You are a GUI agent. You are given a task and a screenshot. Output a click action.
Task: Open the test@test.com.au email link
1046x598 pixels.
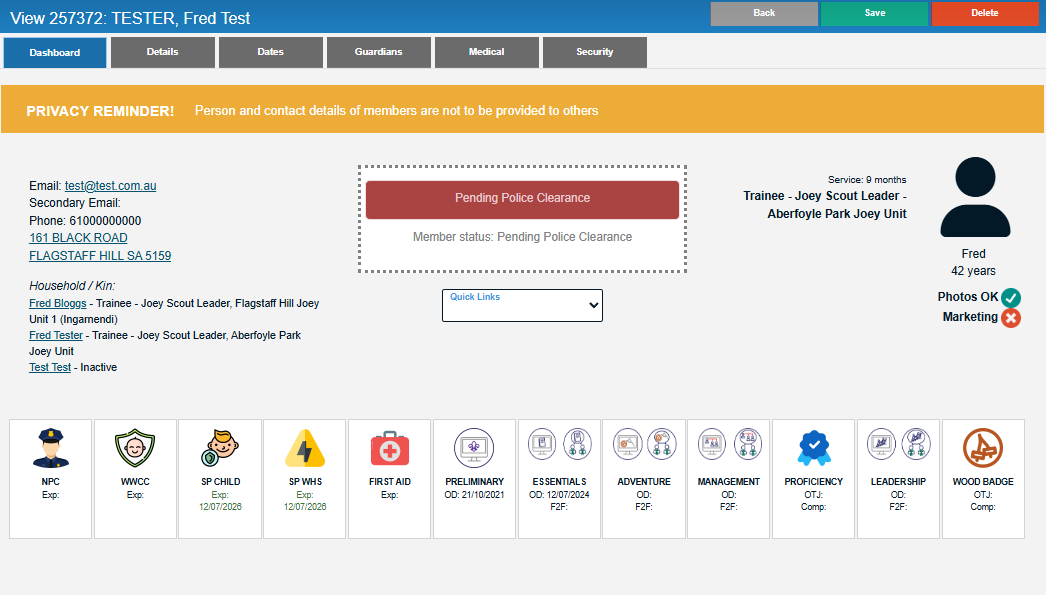pos(110,186)
